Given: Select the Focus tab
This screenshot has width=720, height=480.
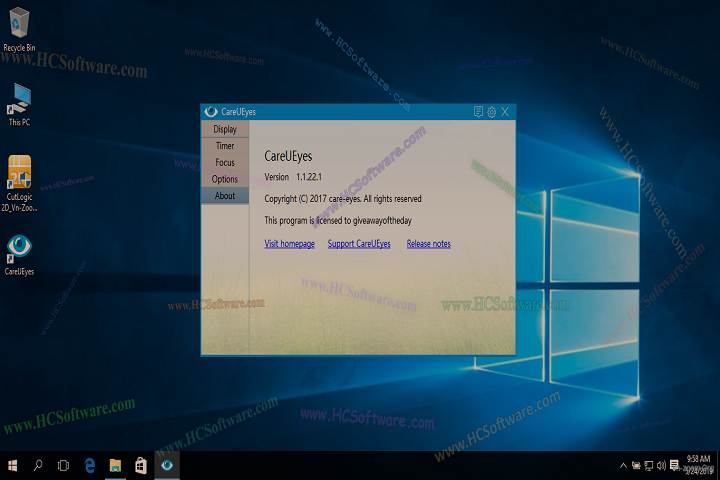Looking at the screenshot, I should [x=225, y=162].
